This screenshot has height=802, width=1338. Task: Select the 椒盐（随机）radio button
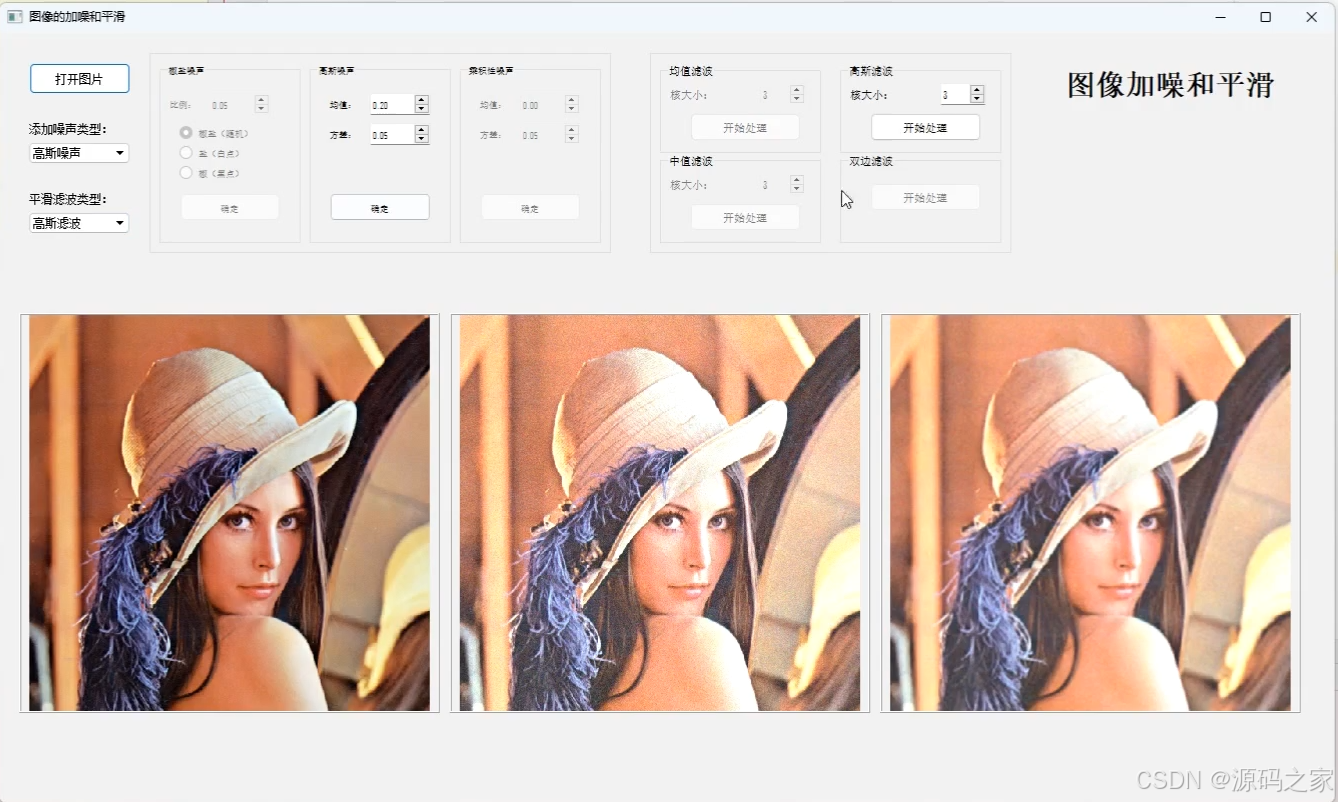186,133
